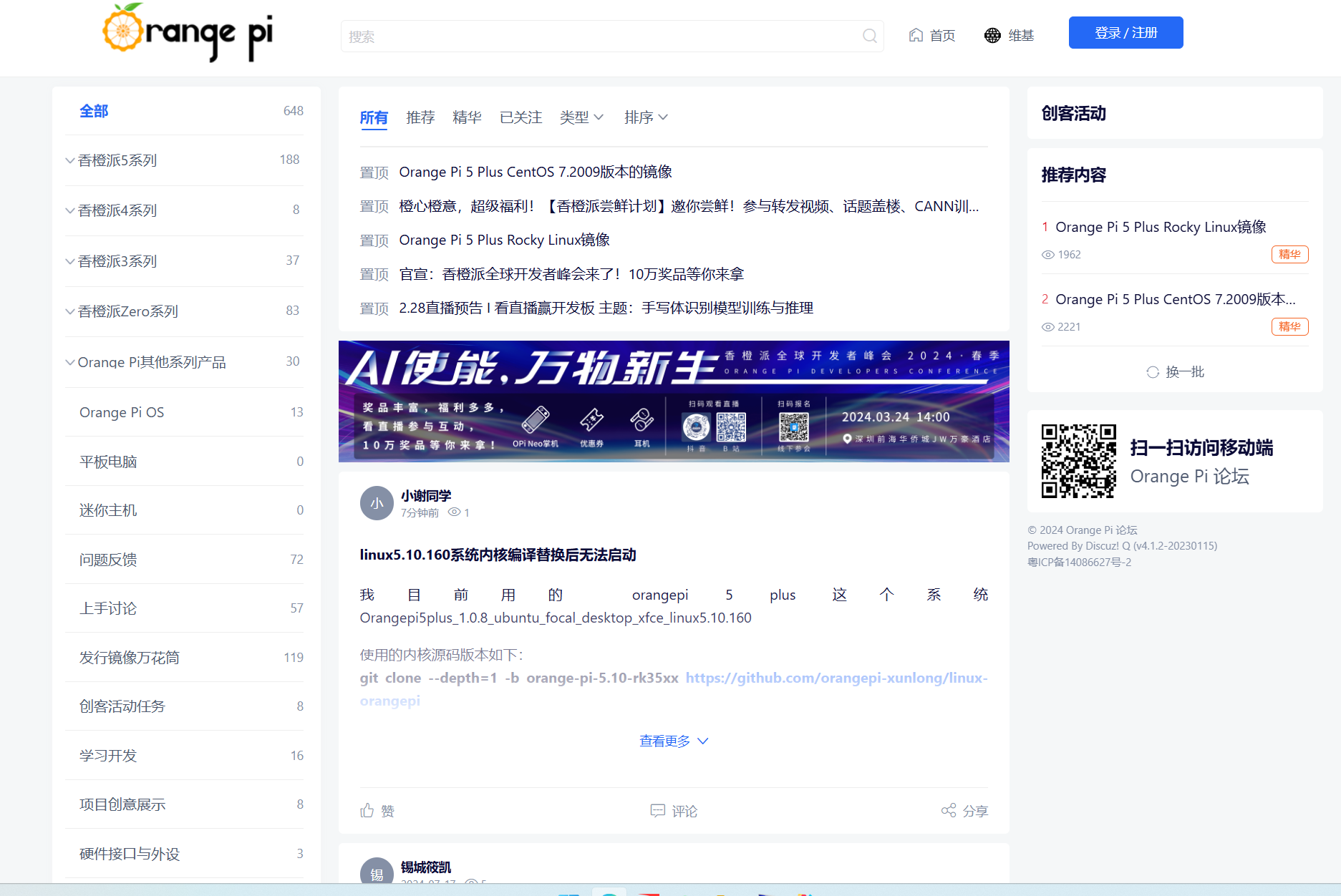The height and width of the screenshot is (896, 1341).
Task: Expand the 香橙派5系列 category
Action: pyautogui.click(x=70, y=160)
